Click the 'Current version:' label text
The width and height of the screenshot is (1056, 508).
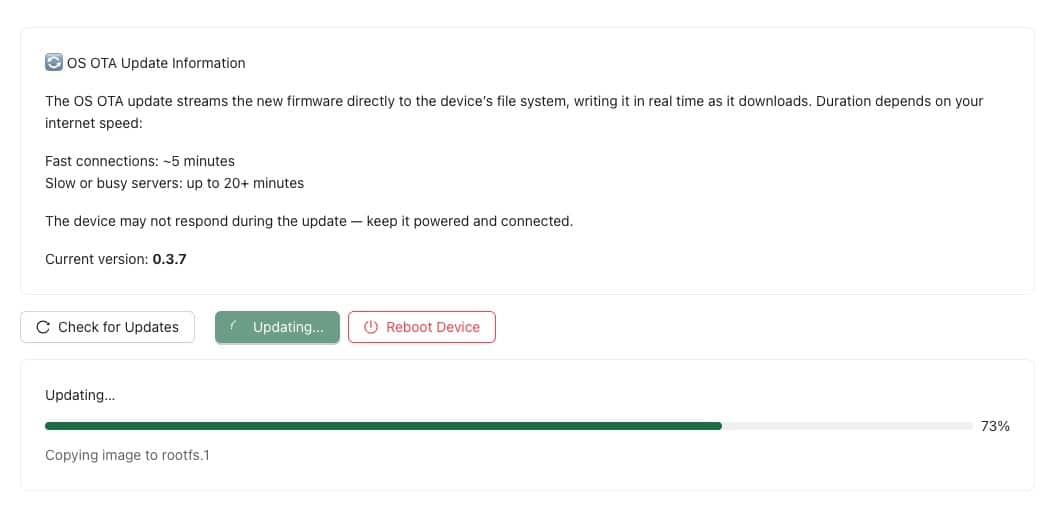97,259
